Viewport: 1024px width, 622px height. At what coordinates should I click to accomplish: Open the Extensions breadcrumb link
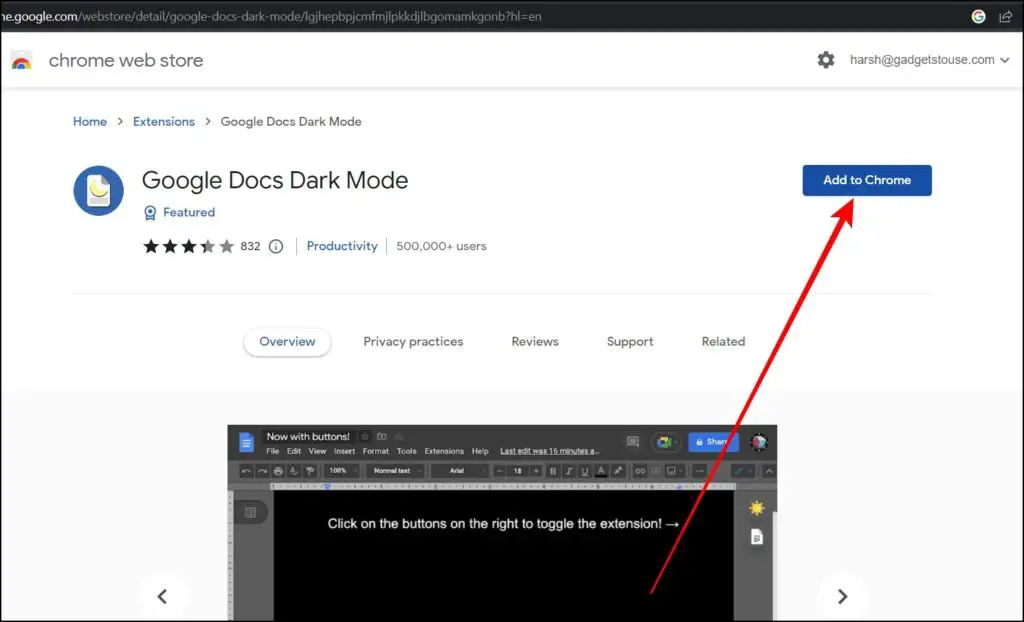[x=164, y=121]
